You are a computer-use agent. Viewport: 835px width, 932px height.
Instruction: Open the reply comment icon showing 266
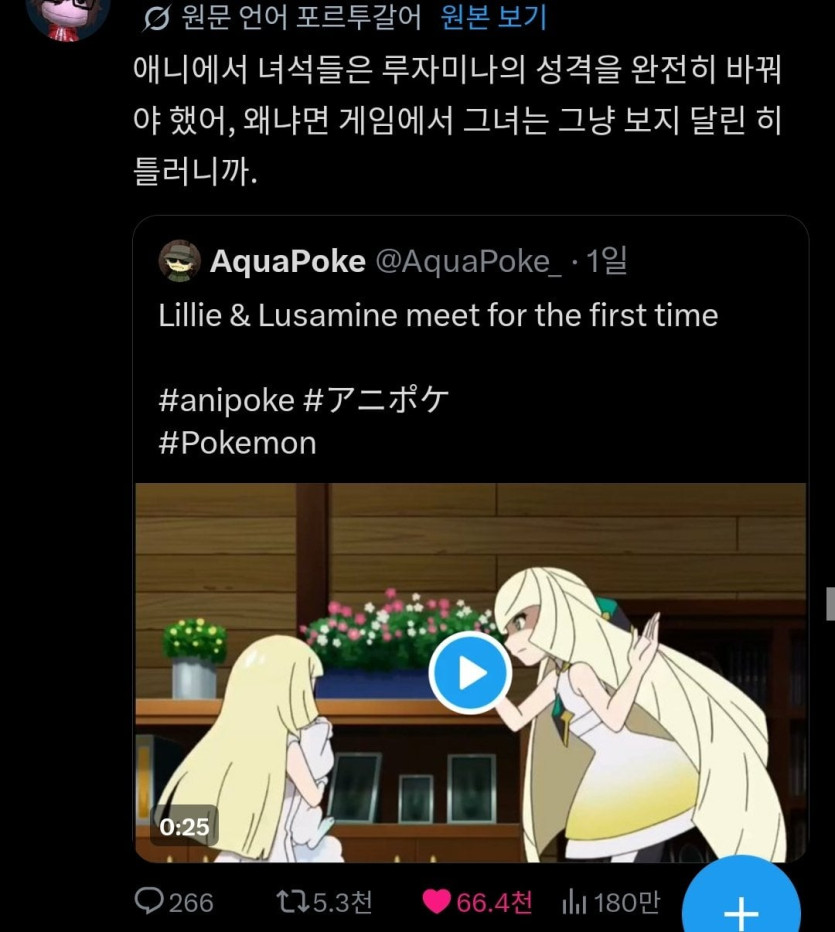[149, 901]
